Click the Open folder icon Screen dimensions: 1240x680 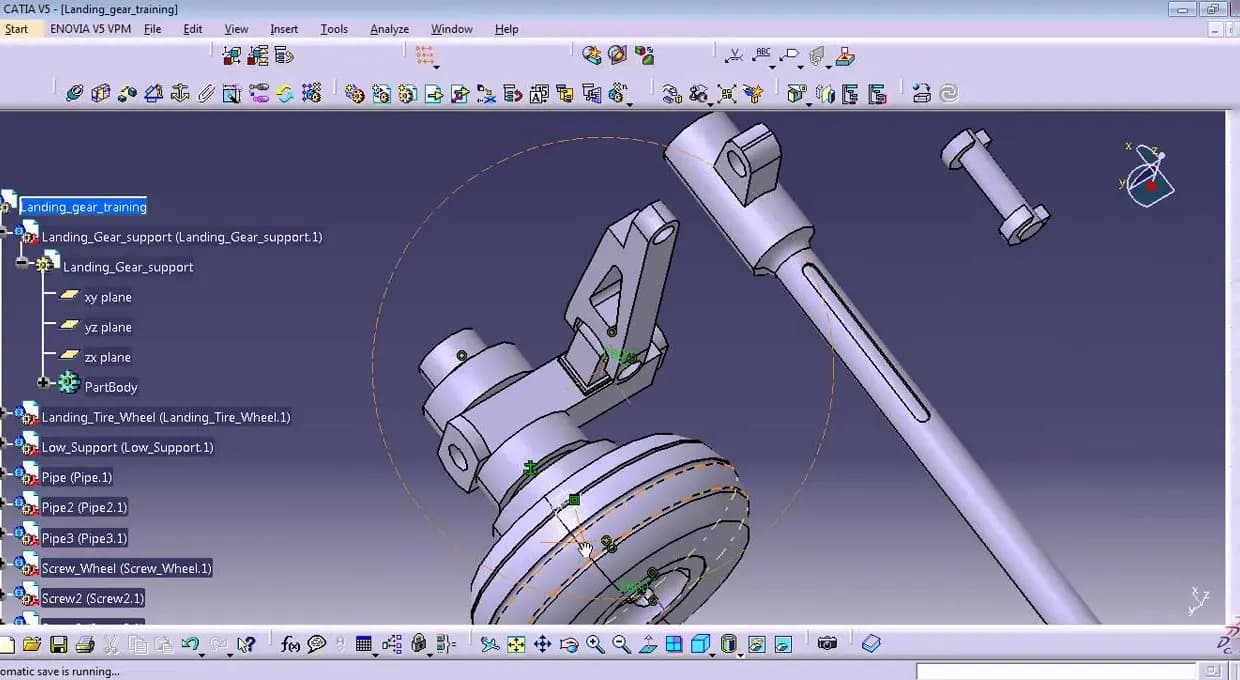pyautogui.click(x=32, y=644)
